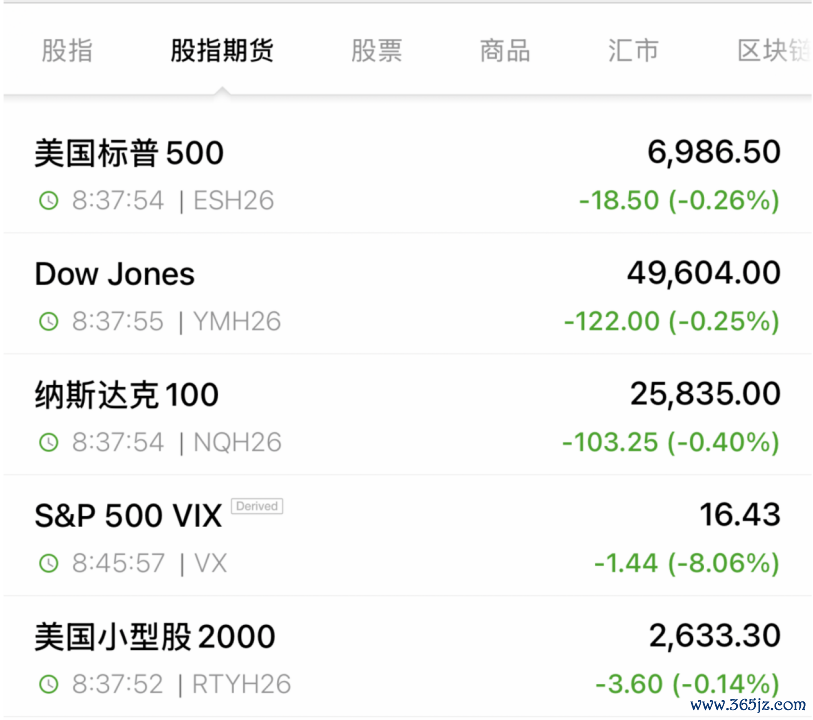Select the 股指期货 tab
813x720 pixels.
[x=222, y=51]
